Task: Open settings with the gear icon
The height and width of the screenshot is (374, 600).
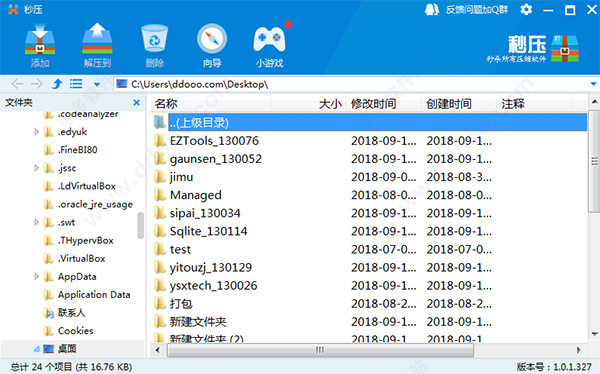Action: 526,10
